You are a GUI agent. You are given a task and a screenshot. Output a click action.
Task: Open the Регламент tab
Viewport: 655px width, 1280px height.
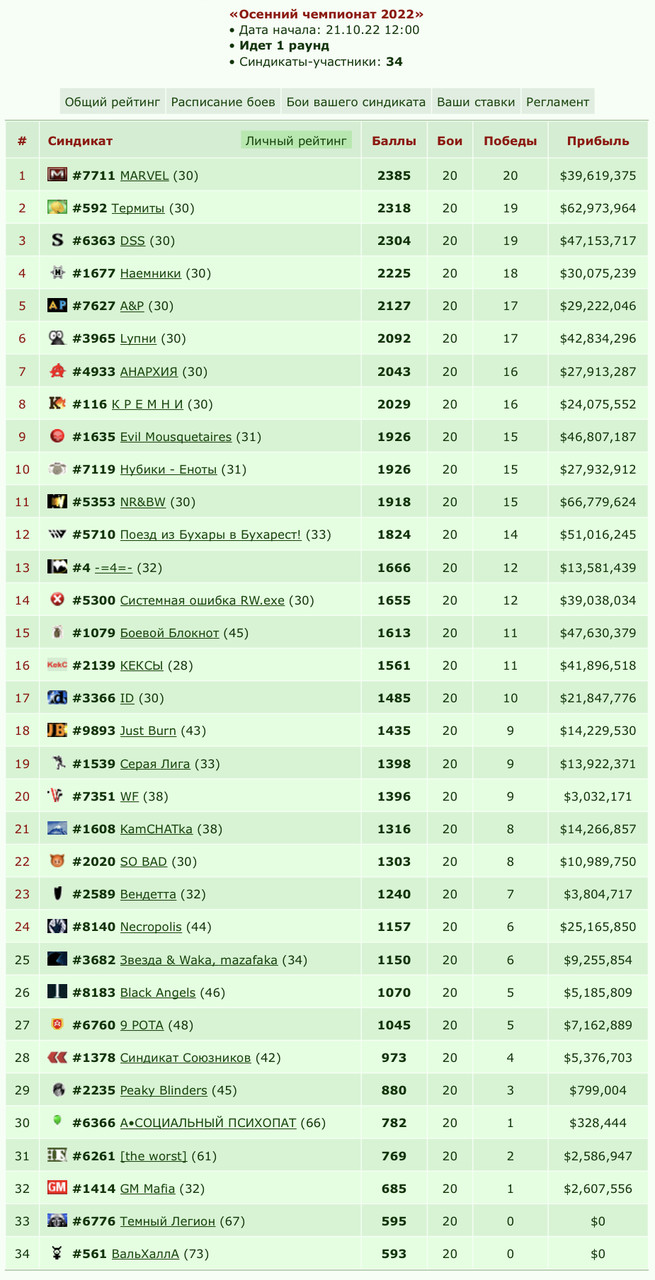click(558, 102)
